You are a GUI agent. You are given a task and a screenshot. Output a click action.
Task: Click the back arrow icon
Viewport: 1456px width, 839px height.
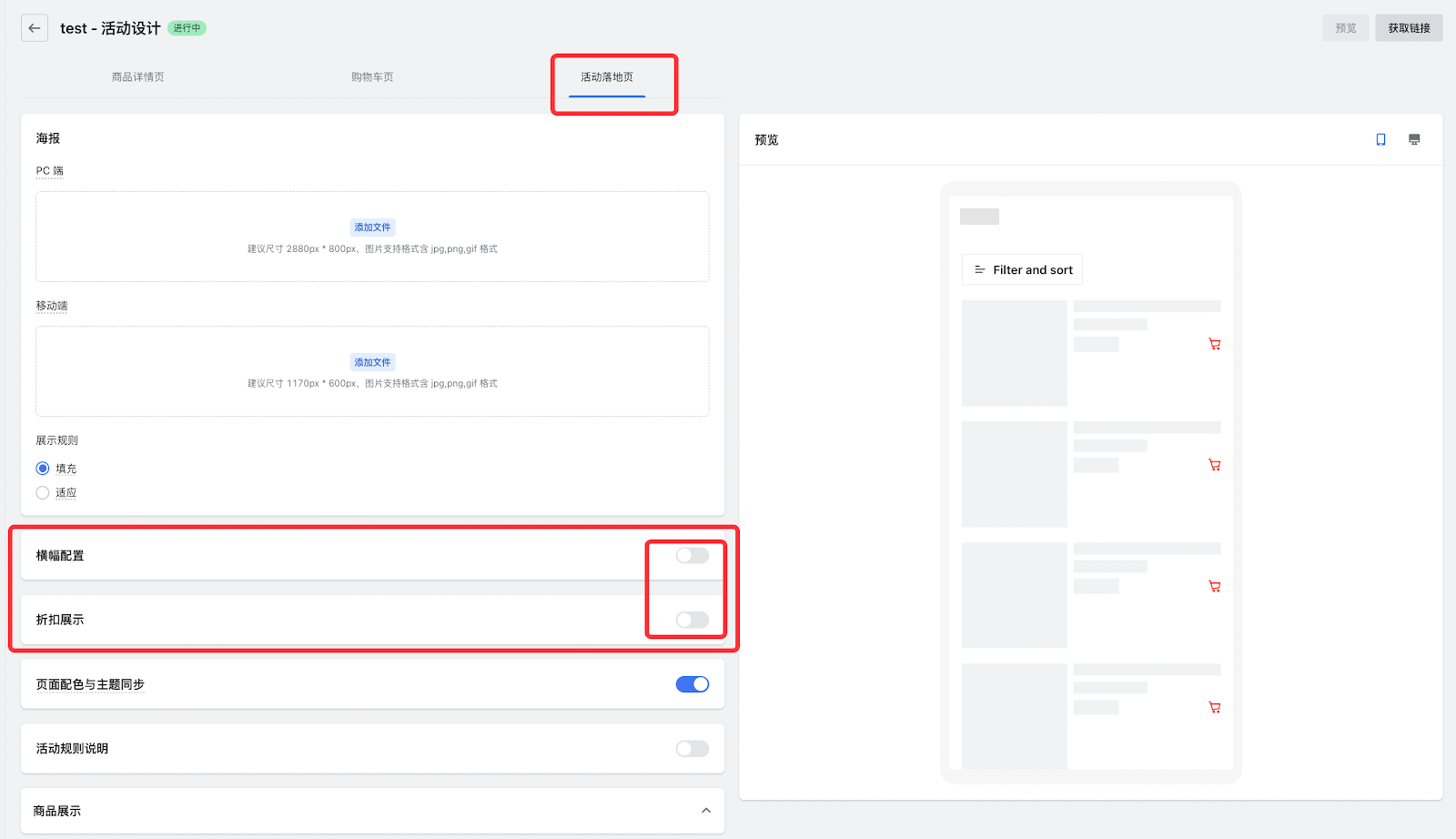coord(35,28)
